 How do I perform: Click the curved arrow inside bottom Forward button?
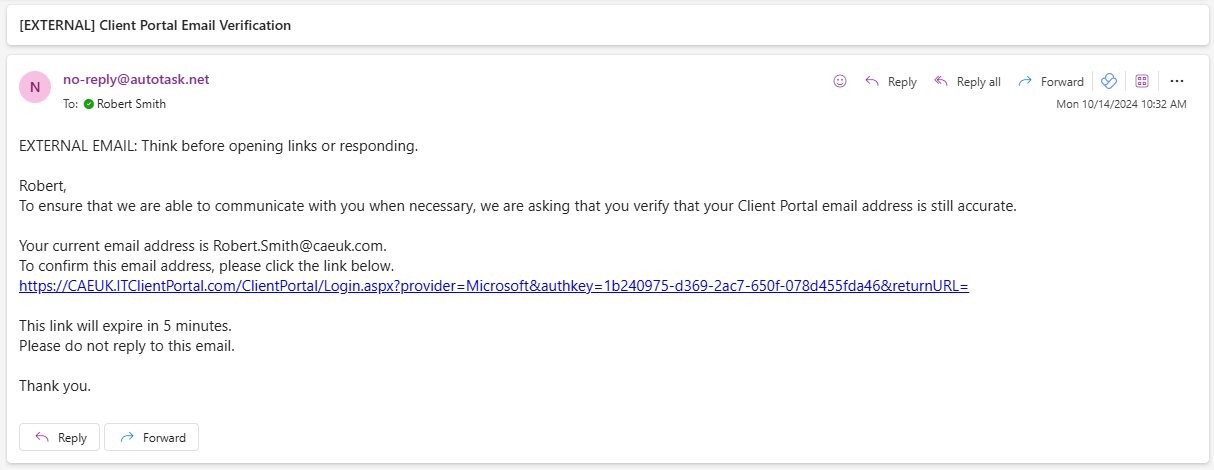(127, 437)
